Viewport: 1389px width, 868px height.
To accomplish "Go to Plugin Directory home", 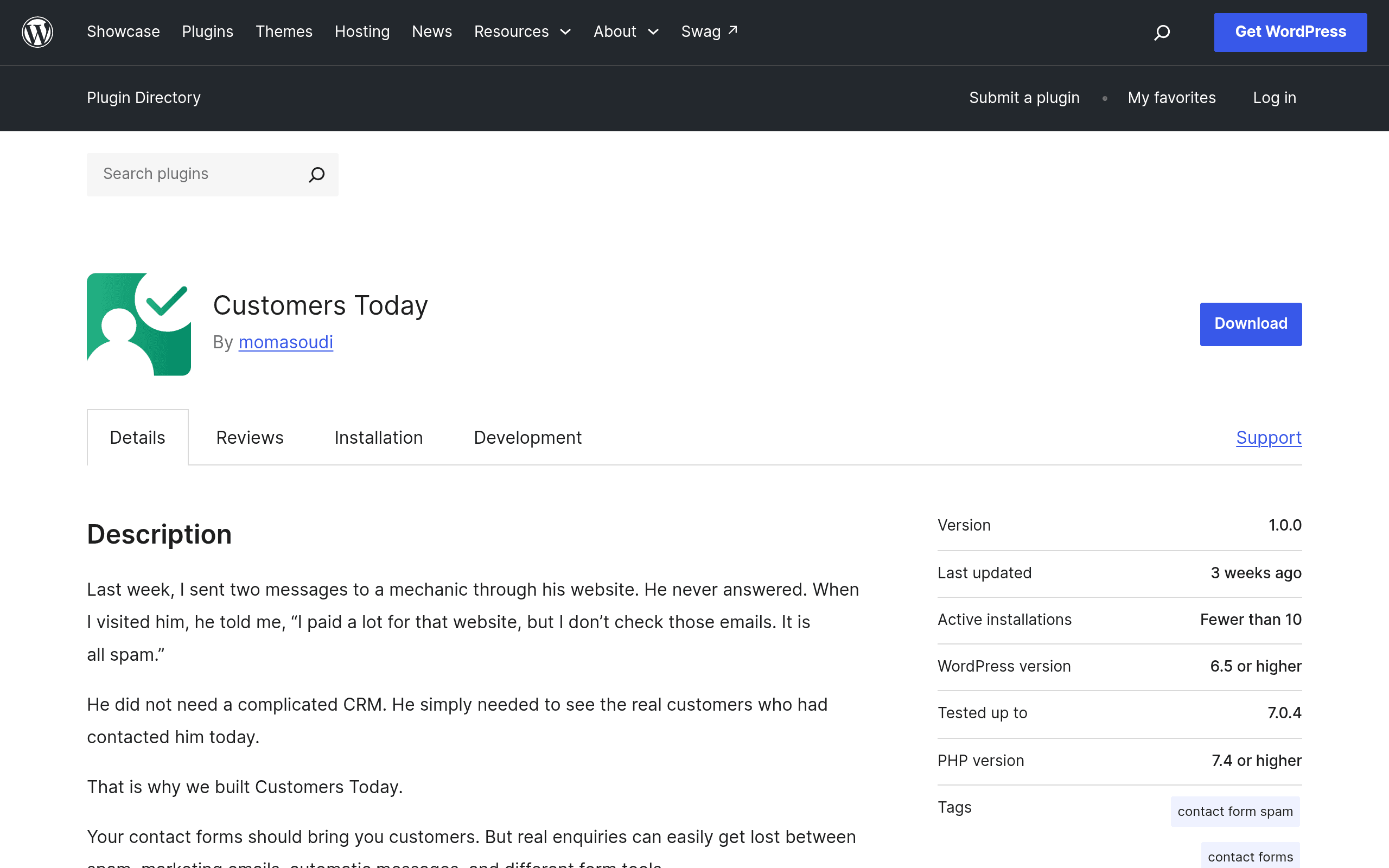I will (143, 98).
